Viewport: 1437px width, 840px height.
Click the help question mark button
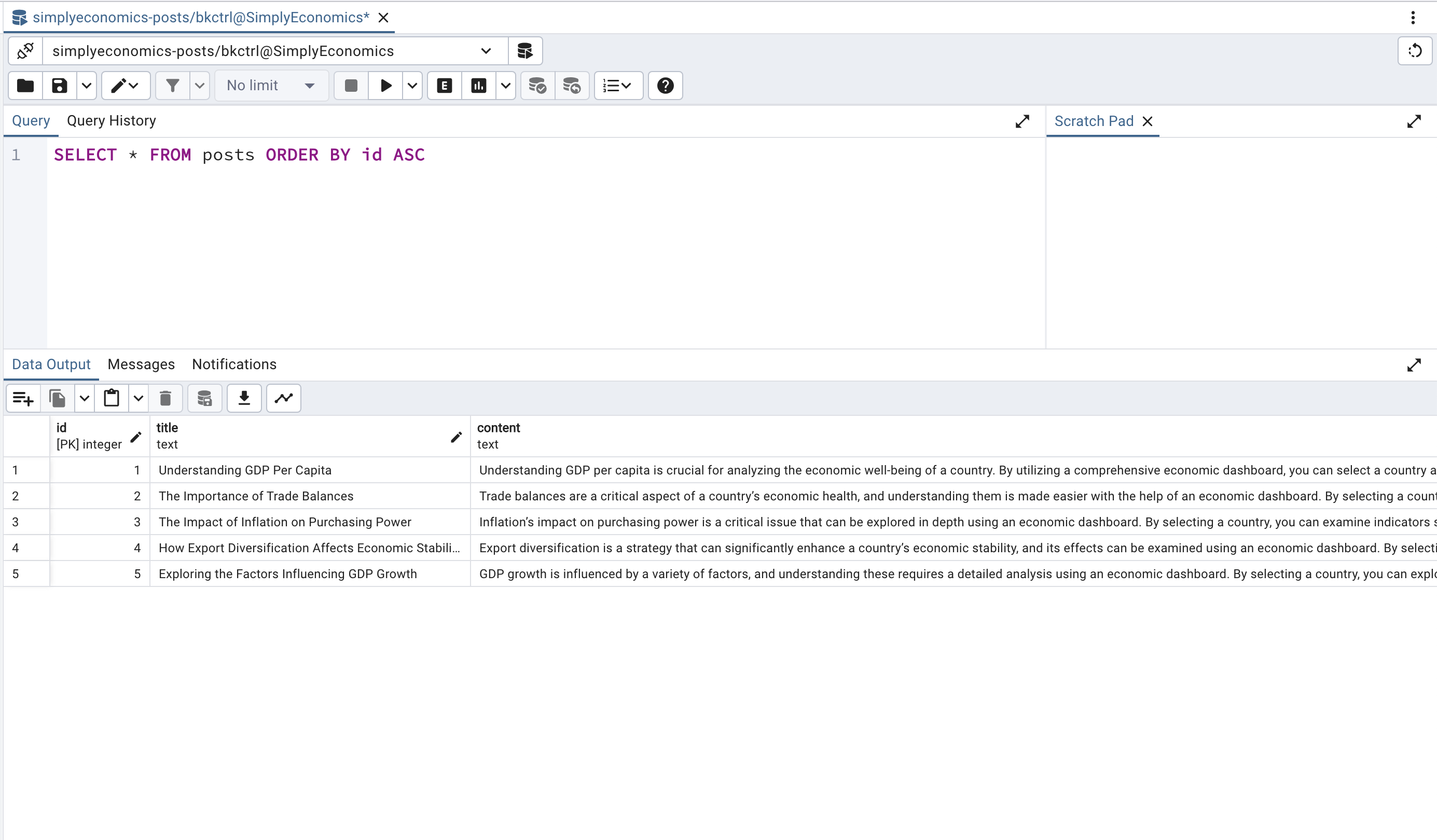[x=665, y=86]
